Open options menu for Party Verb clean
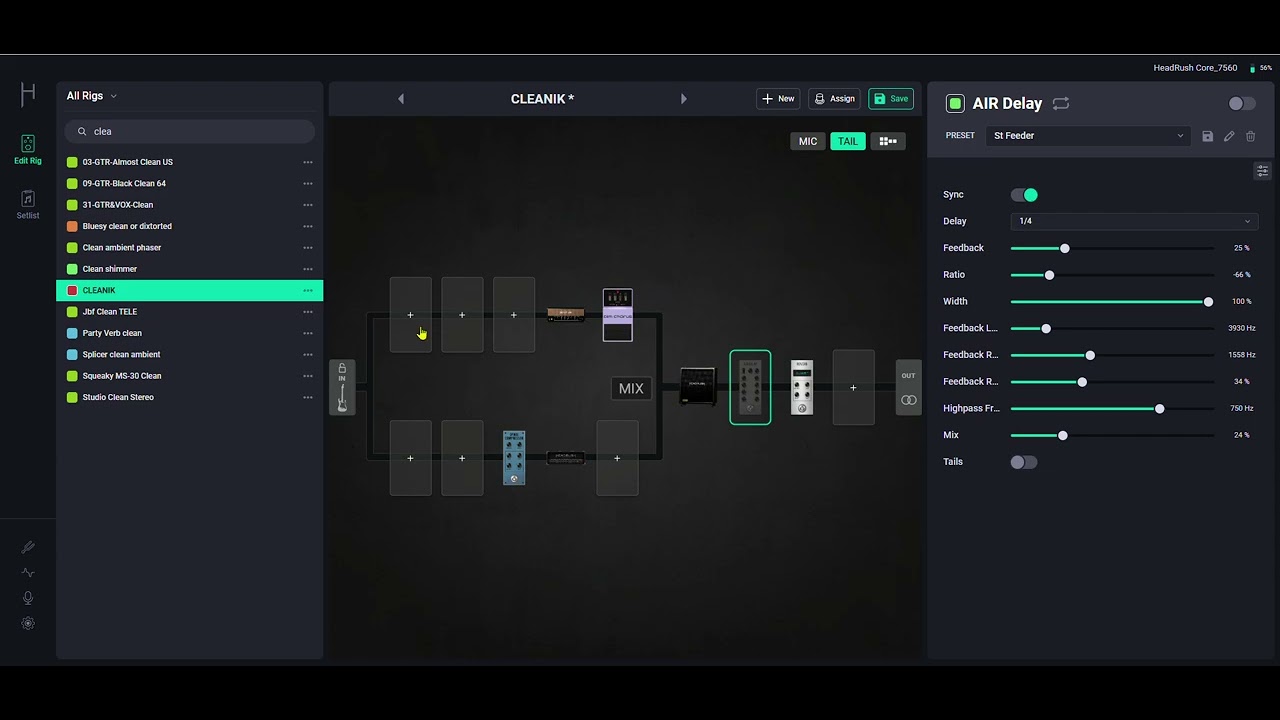Screen dimensions: 1280x720 pos(308,333)
